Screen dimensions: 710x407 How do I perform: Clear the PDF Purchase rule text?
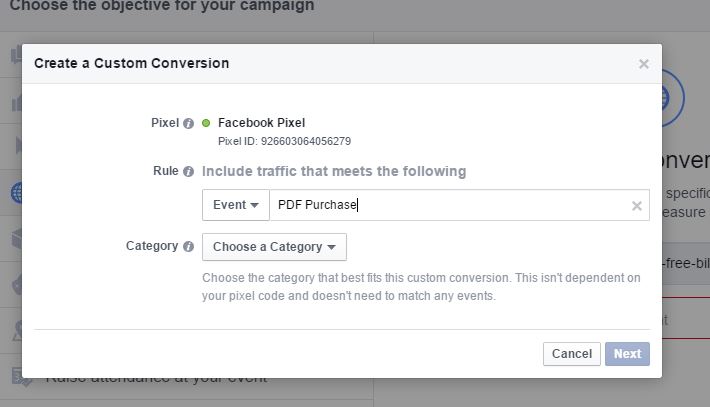637,206
